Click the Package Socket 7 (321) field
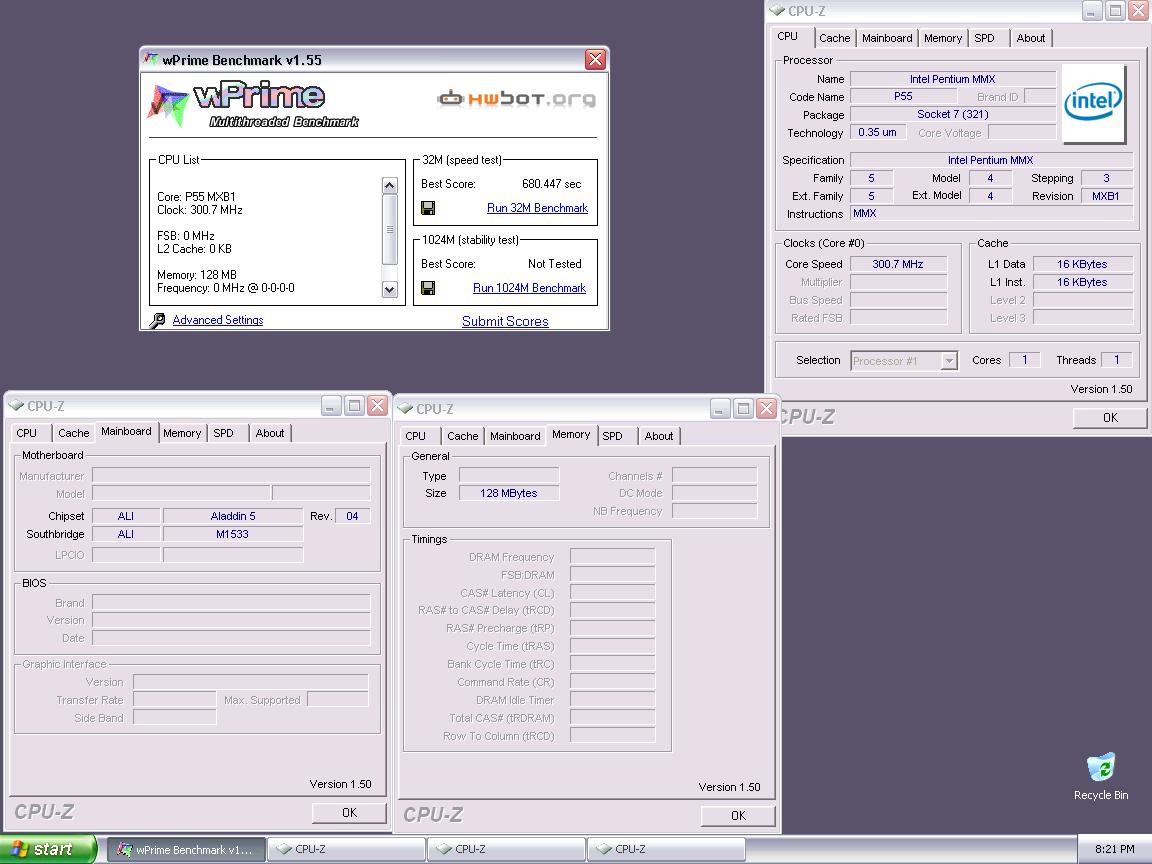The width and height of the screenshot is (1152, 864). (x=952, y=115)
